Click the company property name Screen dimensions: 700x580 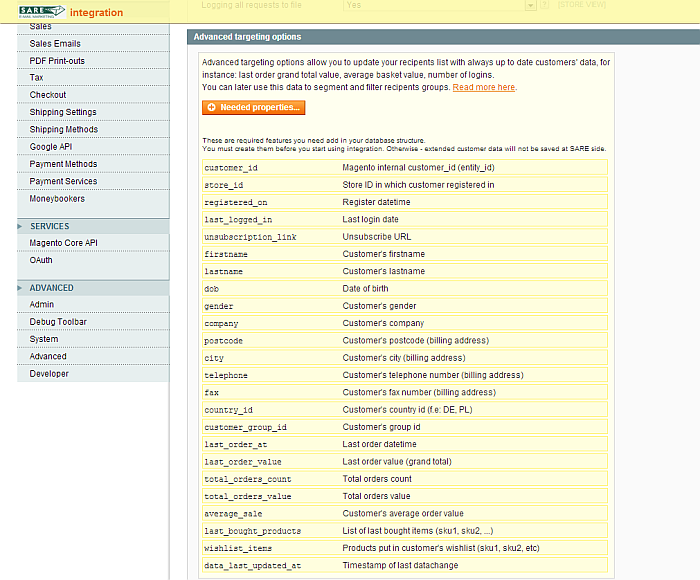(221, 323)
